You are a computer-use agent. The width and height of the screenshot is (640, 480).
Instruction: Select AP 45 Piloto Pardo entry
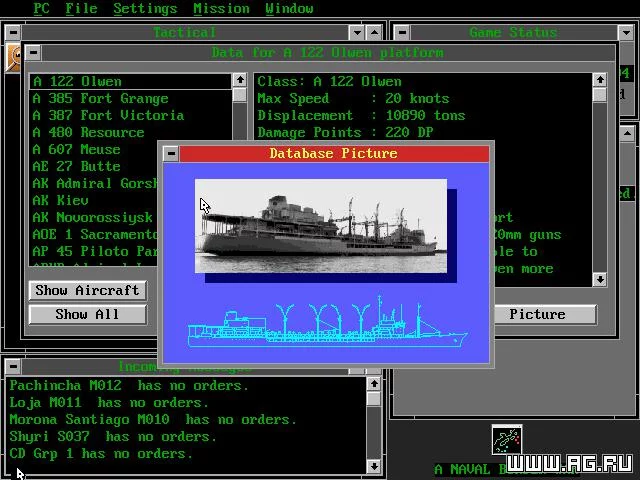click(x=94, y=251)
